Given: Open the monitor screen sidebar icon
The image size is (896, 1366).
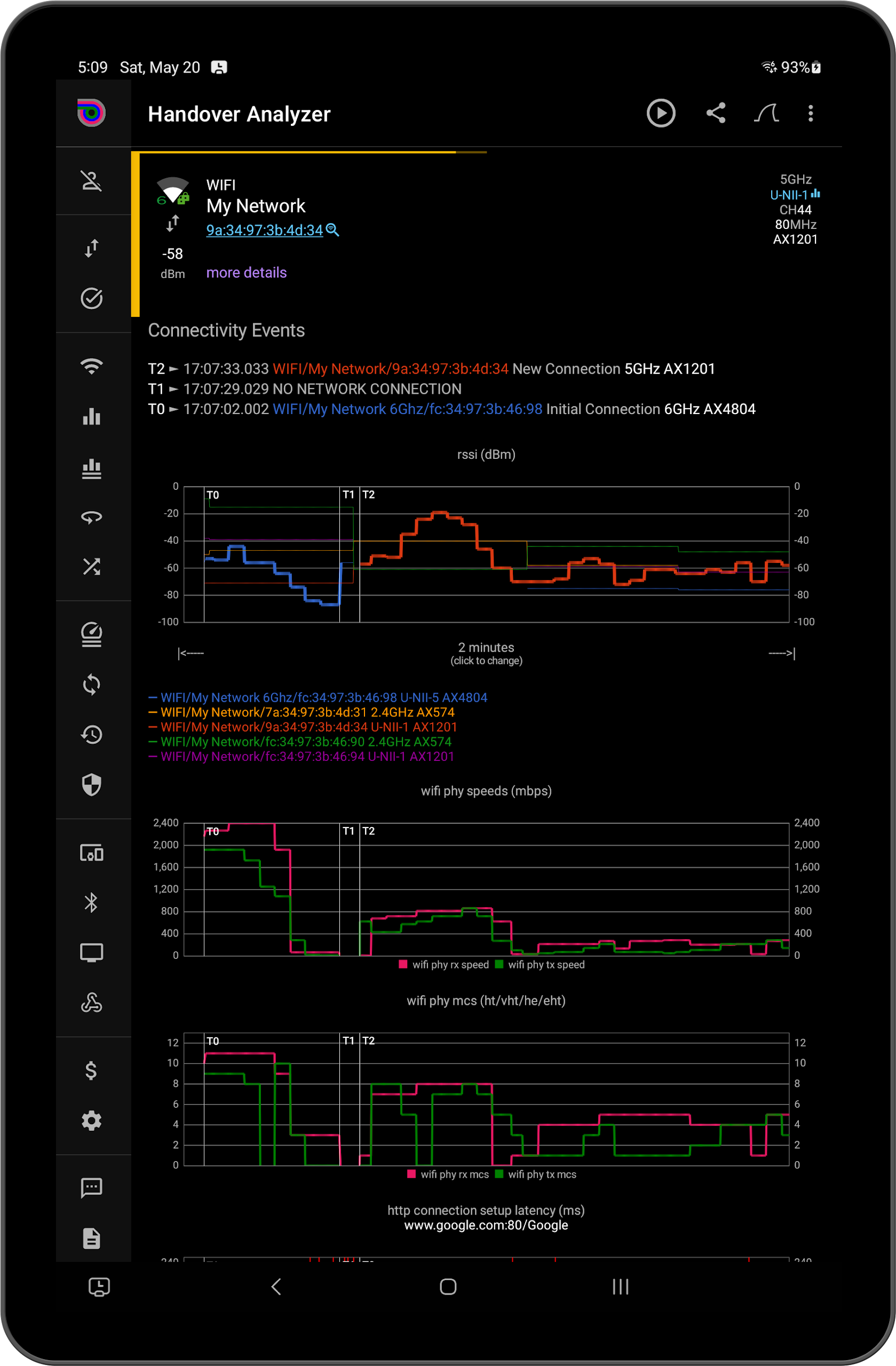Looking at the screenshot, I should tap(92, 953).
